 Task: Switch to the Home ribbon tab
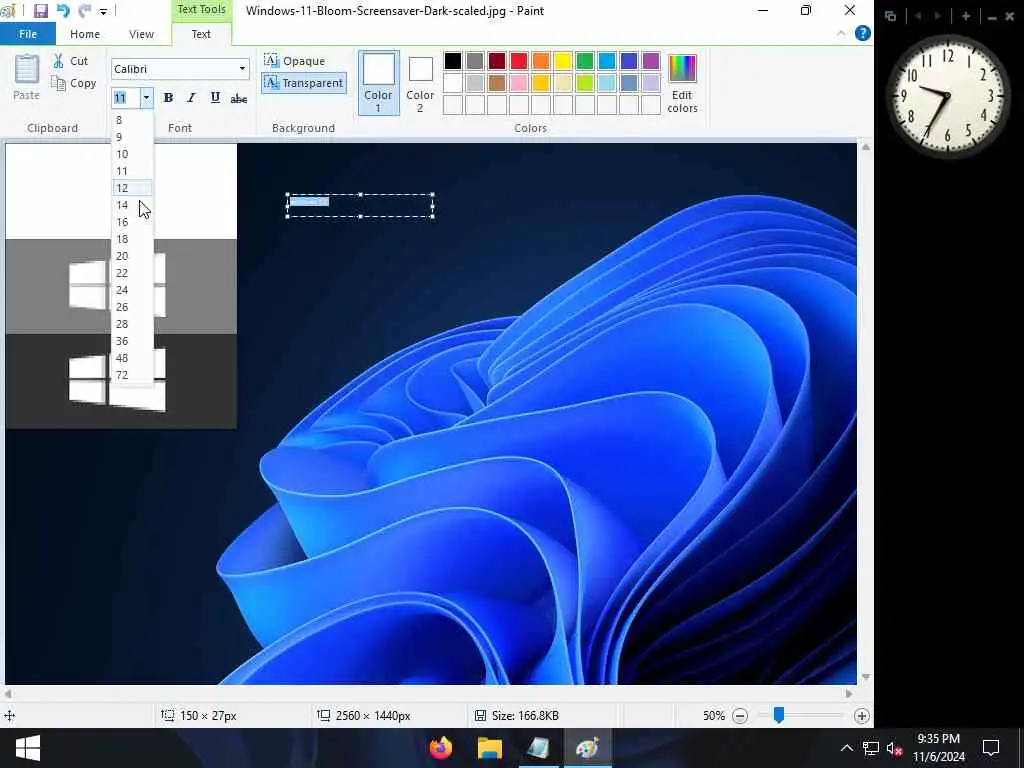(85, 34)
